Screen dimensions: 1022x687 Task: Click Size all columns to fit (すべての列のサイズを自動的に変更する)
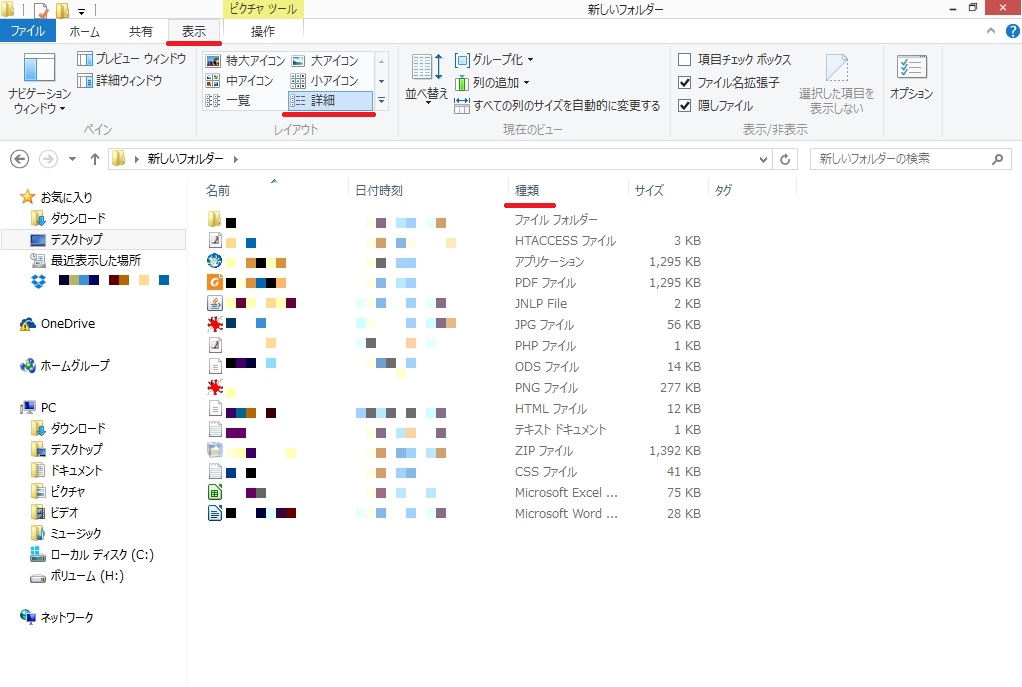click(557, 106)
